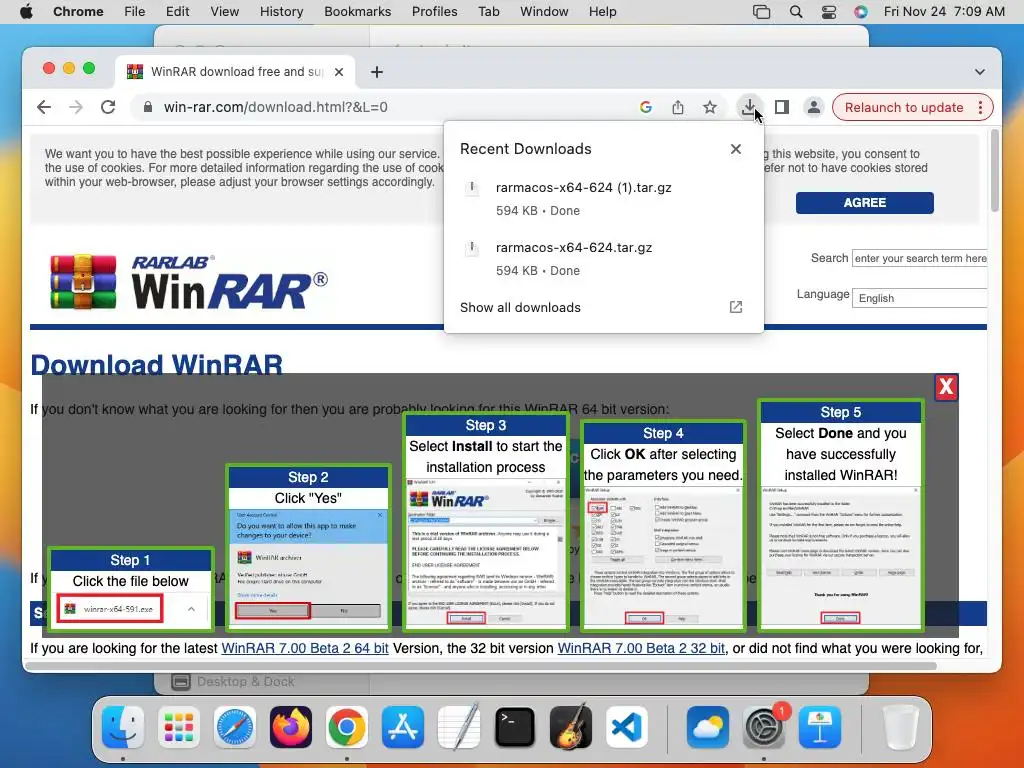
Task: Click Relaunch to update button
Action: 904,107
